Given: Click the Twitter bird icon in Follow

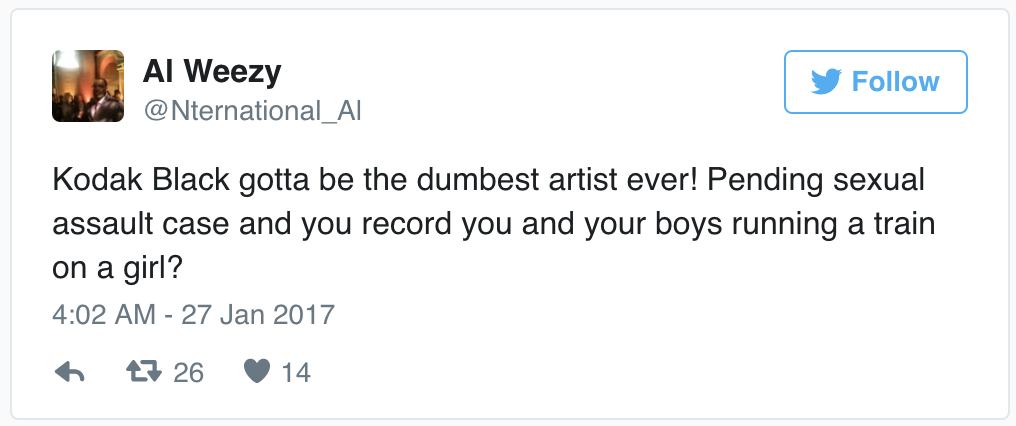Looking at the screenshot, I should (826, 82).
